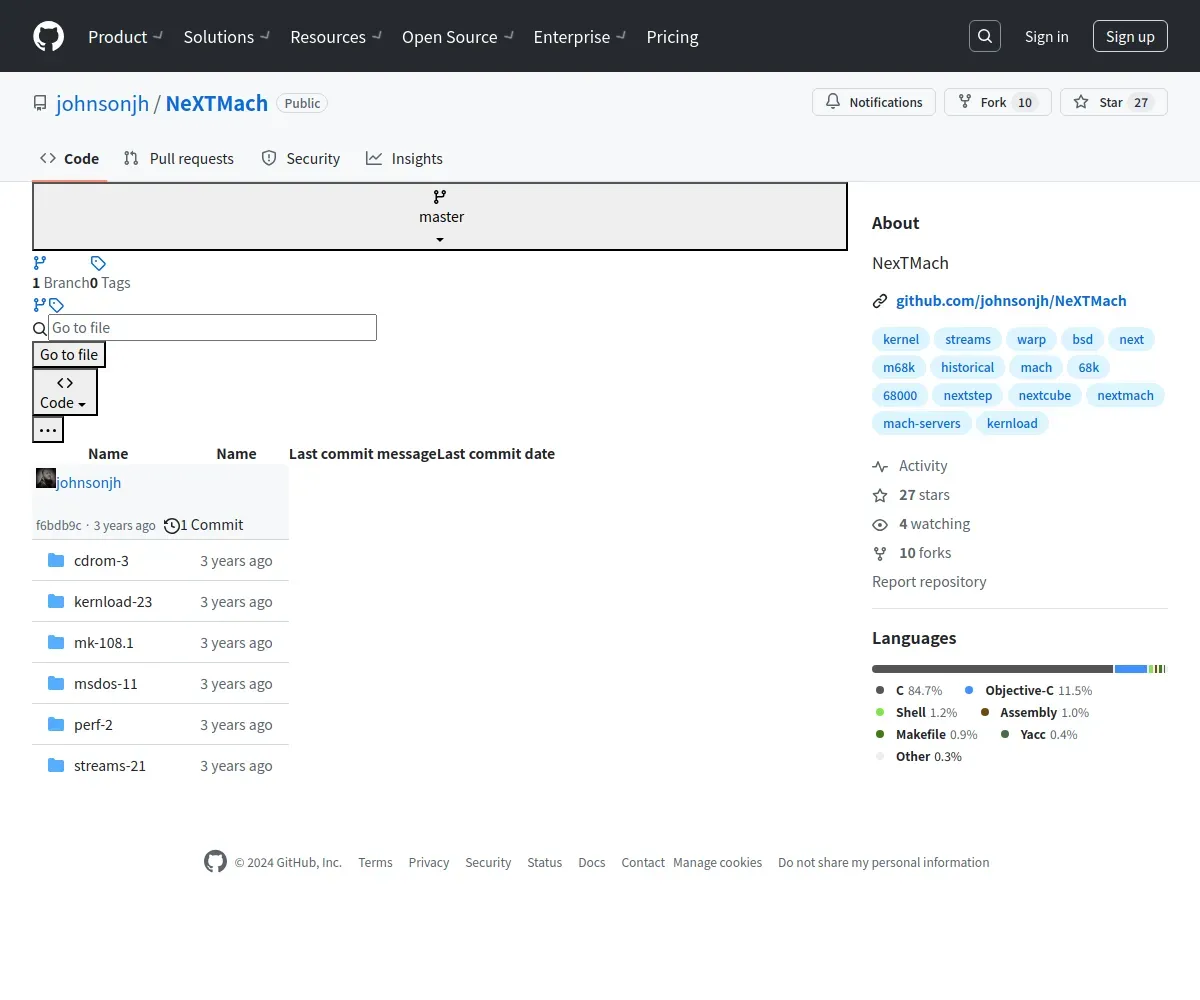1200x1000 pixels.
Task: Switch to the Pull requests tab
Action: (x=178, y=158)
